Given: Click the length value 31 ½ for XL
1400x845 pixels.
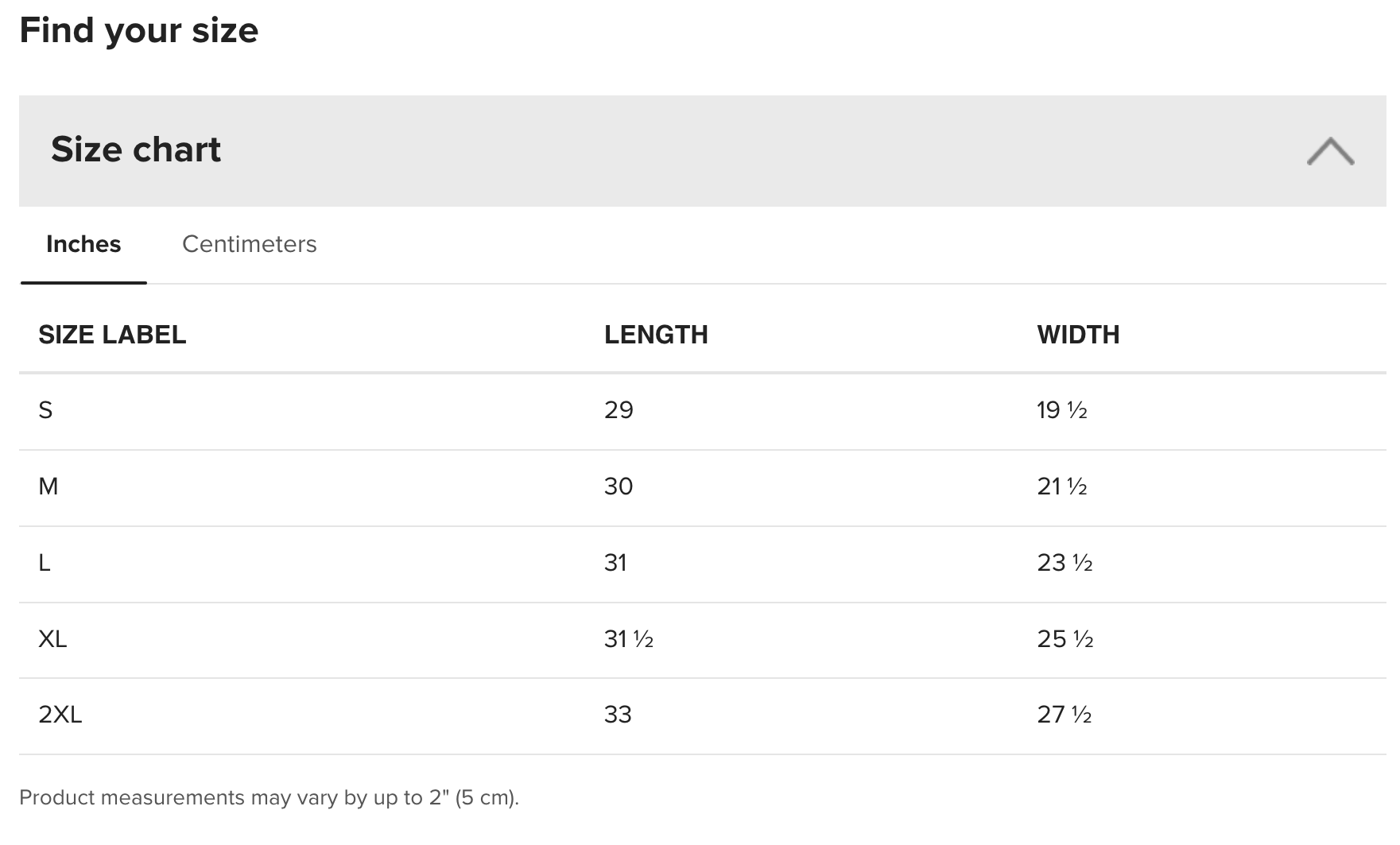Looking at the screenshot, I should click(629, 639).
